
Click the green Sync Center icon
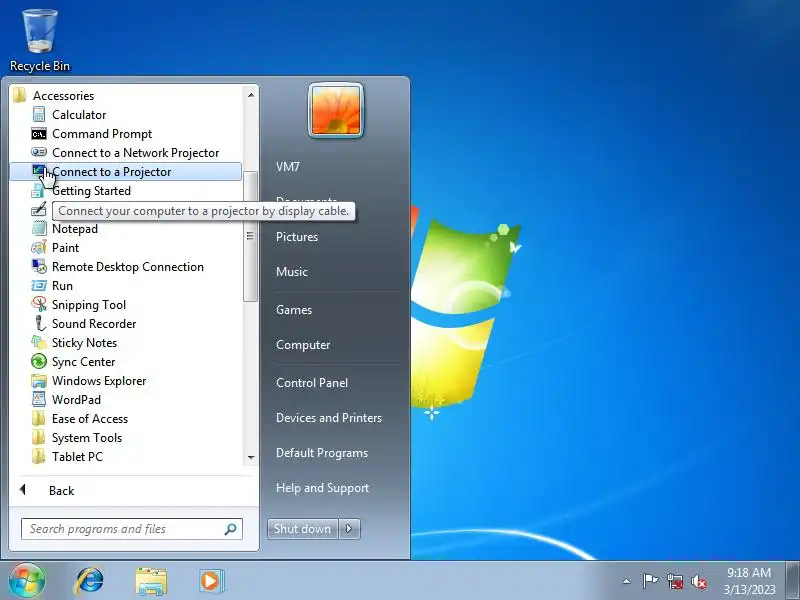pos(39,361)
